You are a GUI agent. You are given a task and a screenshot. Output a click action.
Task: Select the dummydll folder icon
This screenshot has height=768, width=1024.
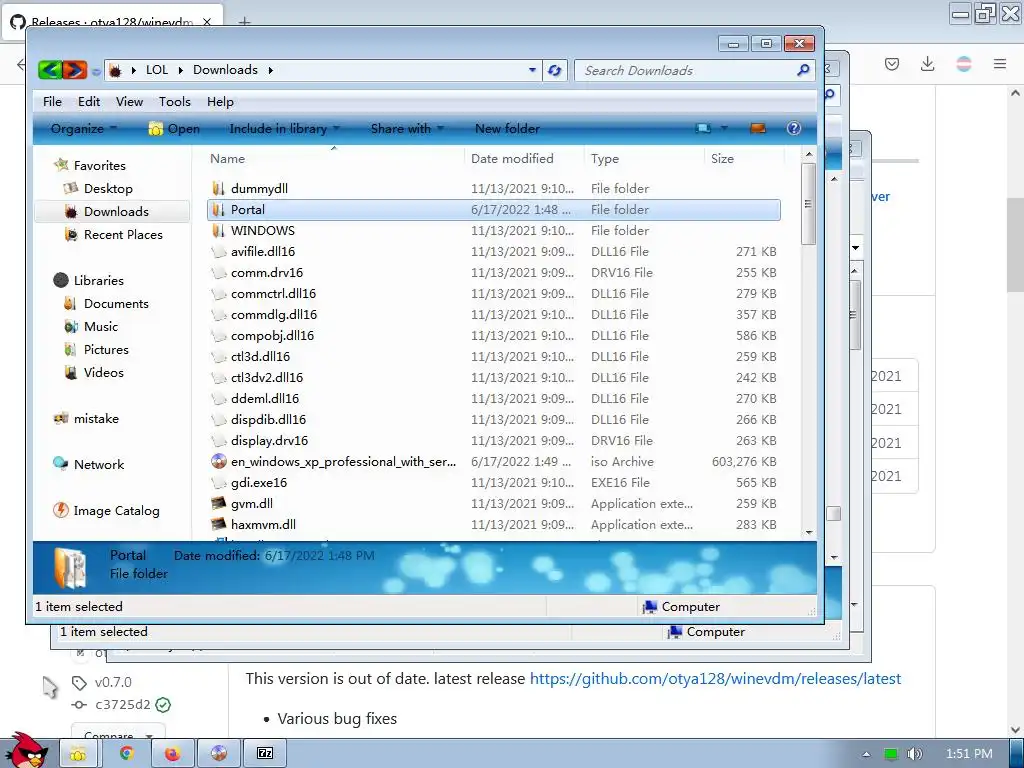[219, 189]
